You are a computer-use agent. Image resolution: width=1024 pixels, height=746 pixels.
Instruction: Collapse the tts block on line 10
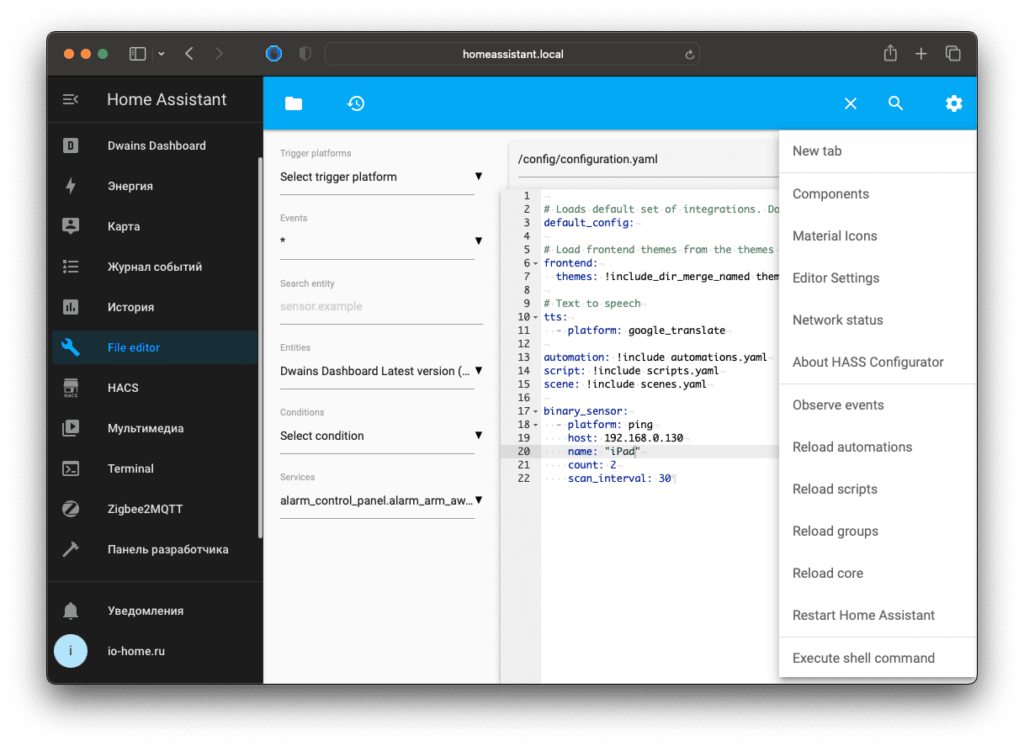pos(536,317)
